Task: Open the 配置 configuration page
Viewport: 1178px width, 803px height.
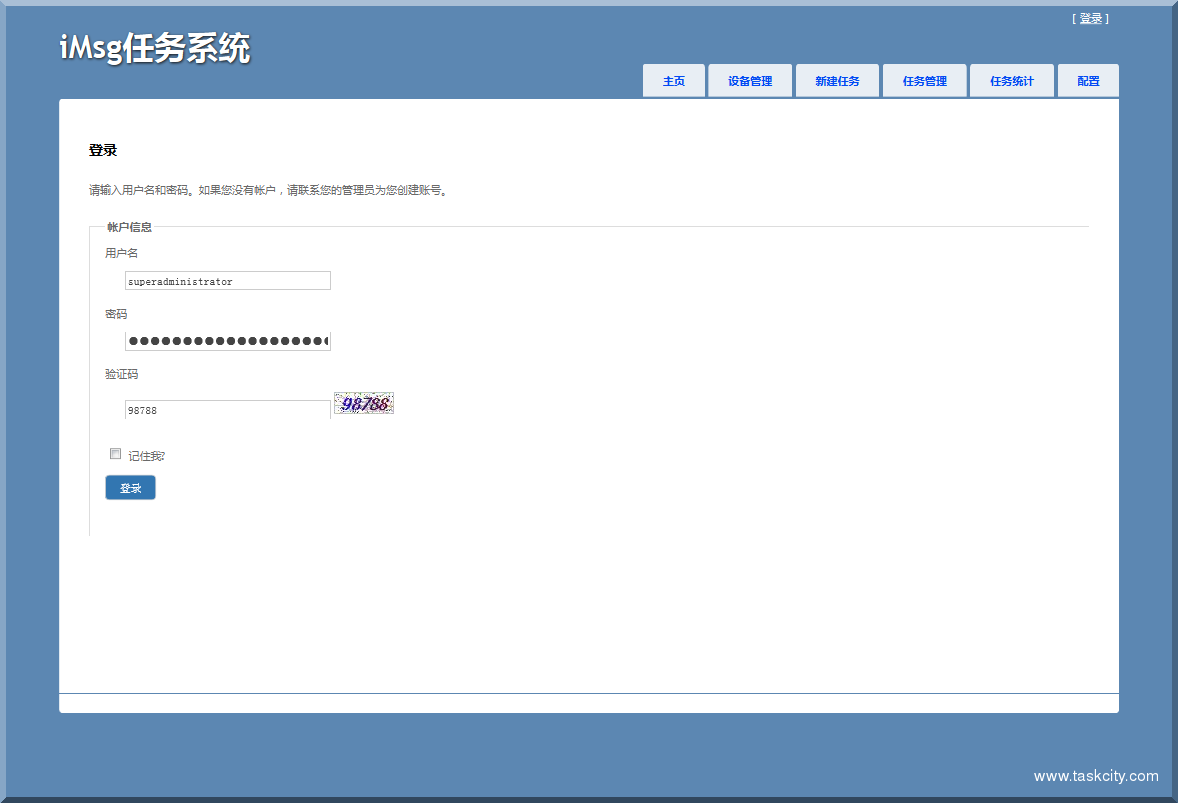Action: click(1088, 80)
